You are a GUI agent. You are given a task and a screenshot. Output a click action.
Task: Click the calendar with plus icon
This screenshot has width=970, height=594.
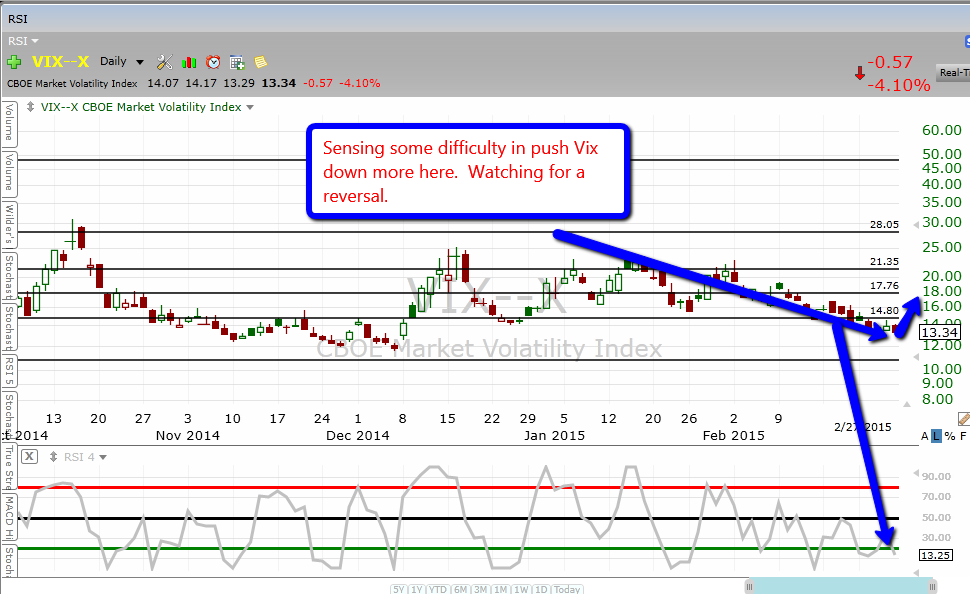coord(237,62)
